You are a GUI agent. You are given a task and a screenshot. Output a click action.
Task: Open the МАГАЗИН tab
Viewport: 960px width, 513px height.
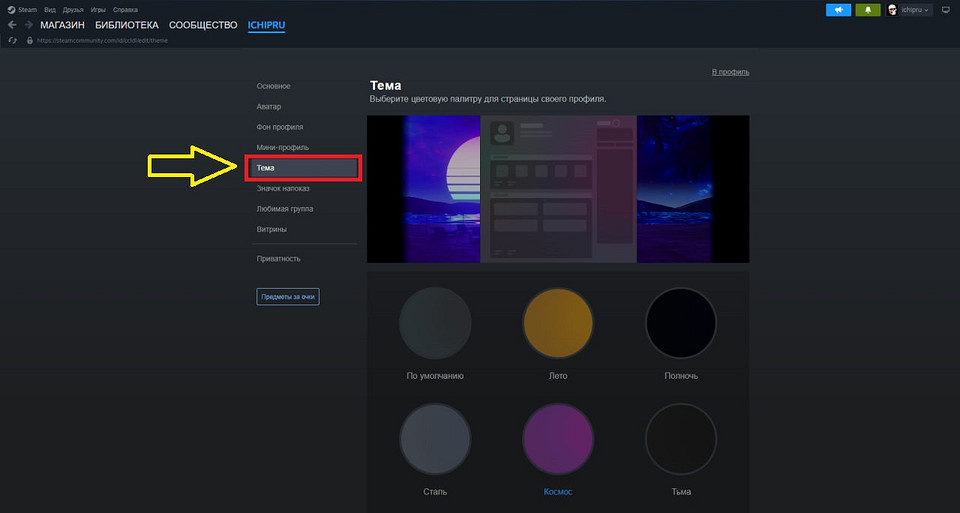(x=62, y=24)
